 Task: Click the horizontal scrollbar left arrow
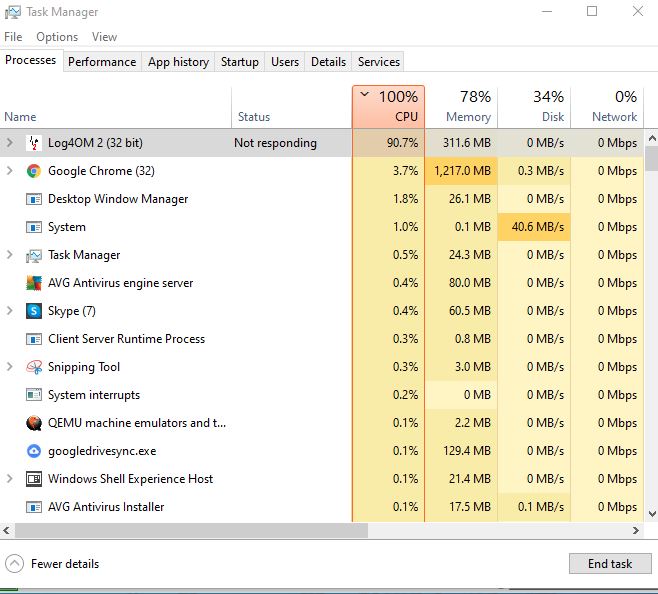tap(6, 531)
